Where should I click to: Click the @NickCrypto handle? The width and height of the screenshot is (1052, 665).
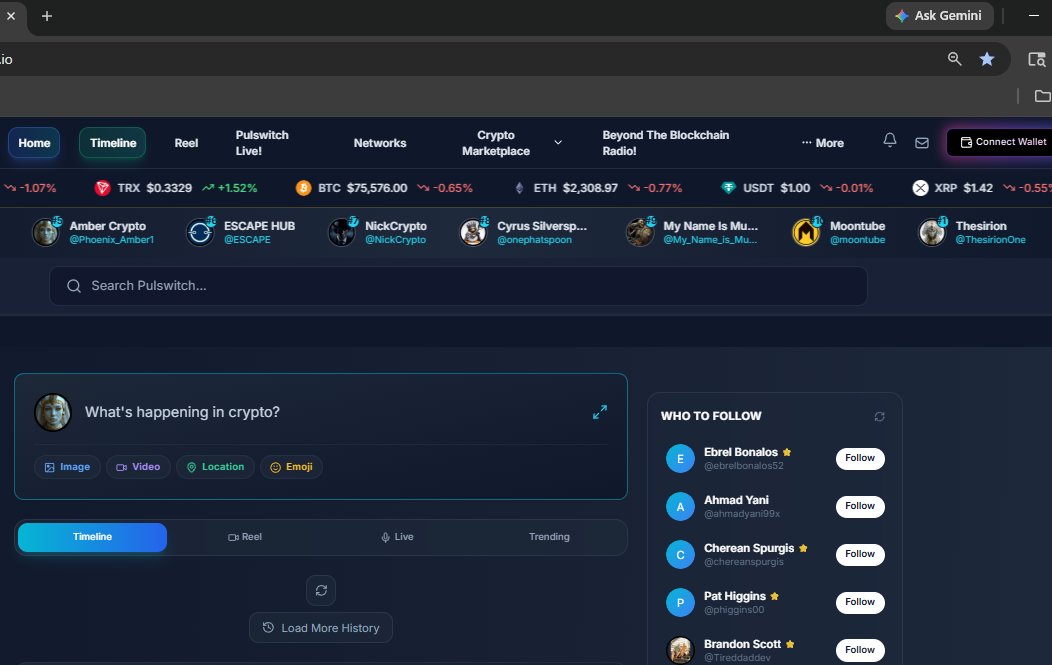point(395,240)
